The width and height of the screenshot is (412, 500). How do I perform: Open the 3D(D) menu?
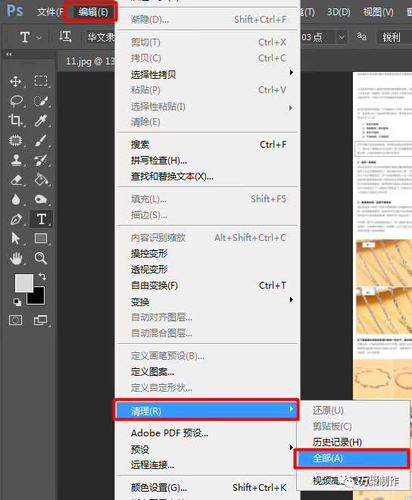(338, 12)
